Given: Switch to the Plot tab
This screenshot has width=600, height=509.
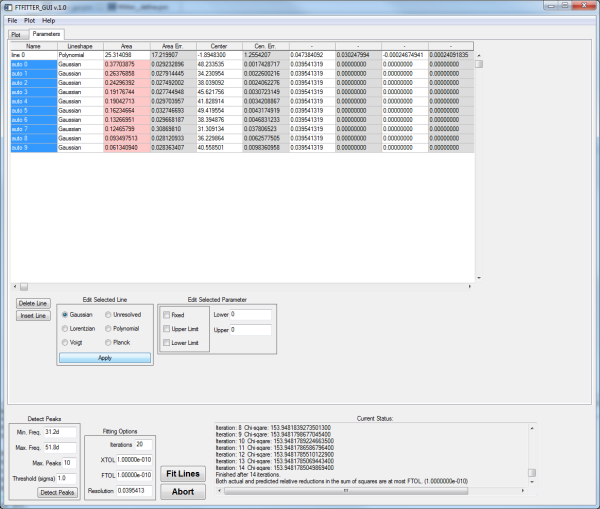Looking at the screenshot, I should (16, 35).
